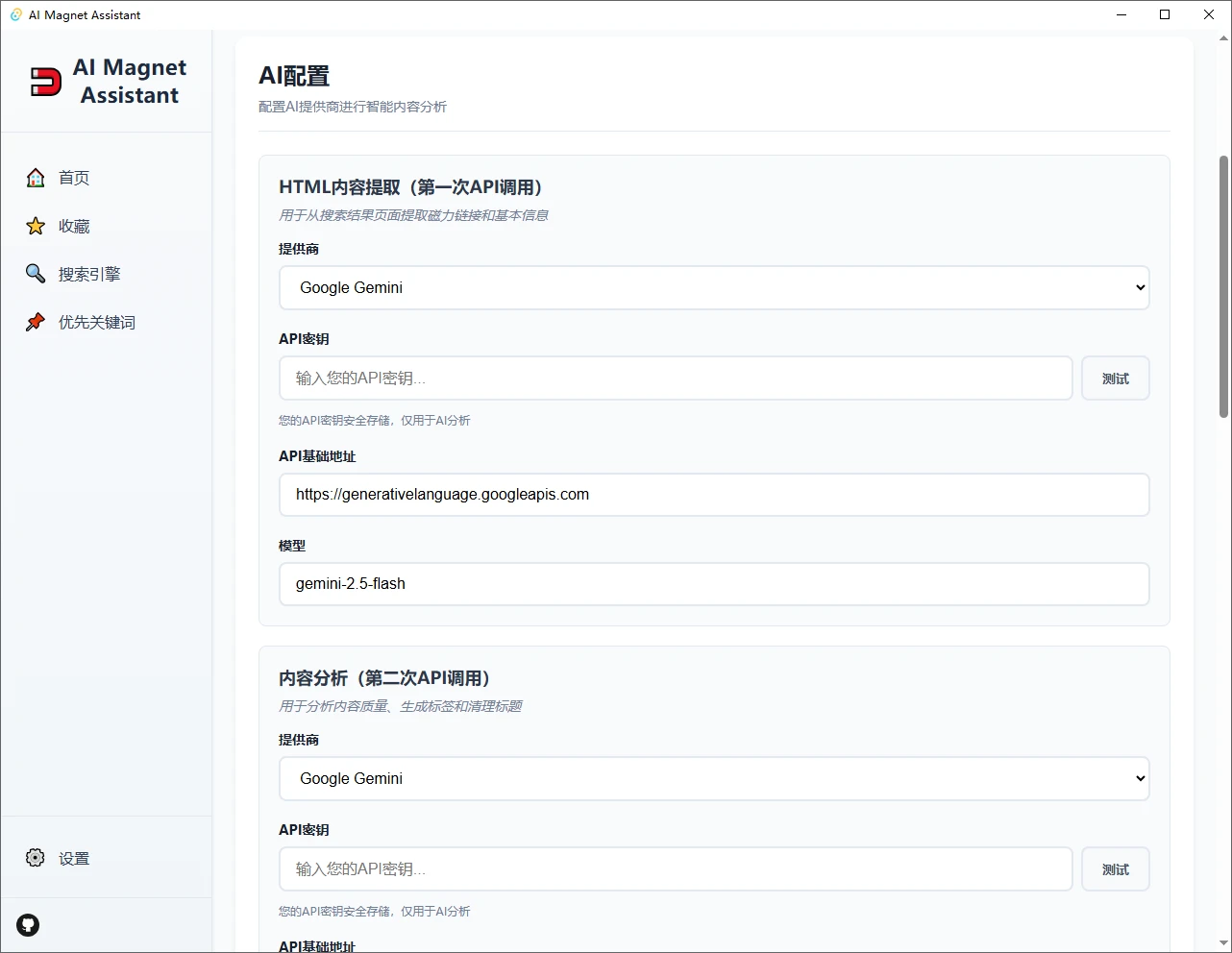Screen dimensions: 1232x953
Task: Click the pushpin icon for 优先关键词
Action: pos(36,322)
